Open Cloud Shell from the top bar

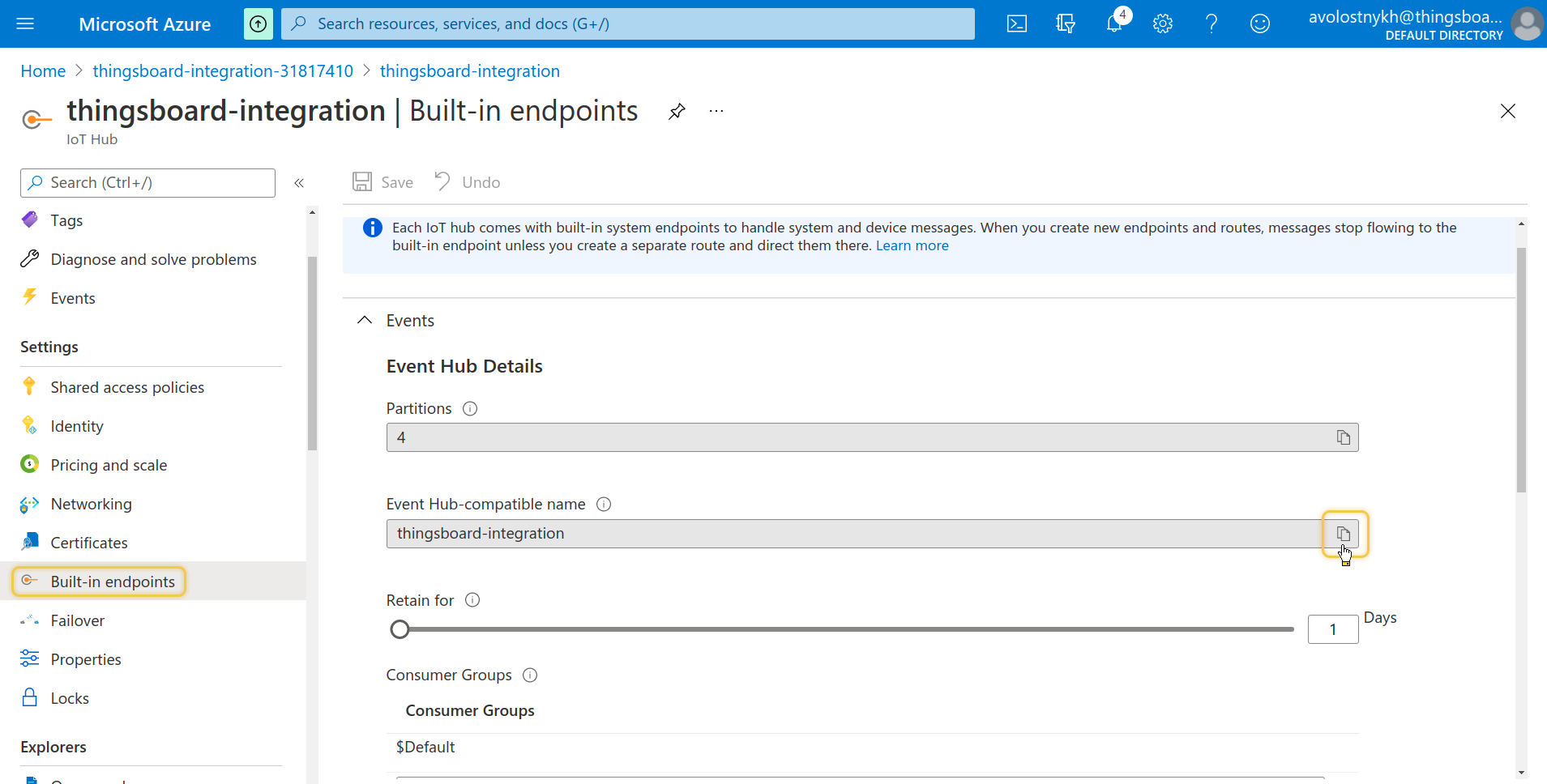(x=1017, y=23)
